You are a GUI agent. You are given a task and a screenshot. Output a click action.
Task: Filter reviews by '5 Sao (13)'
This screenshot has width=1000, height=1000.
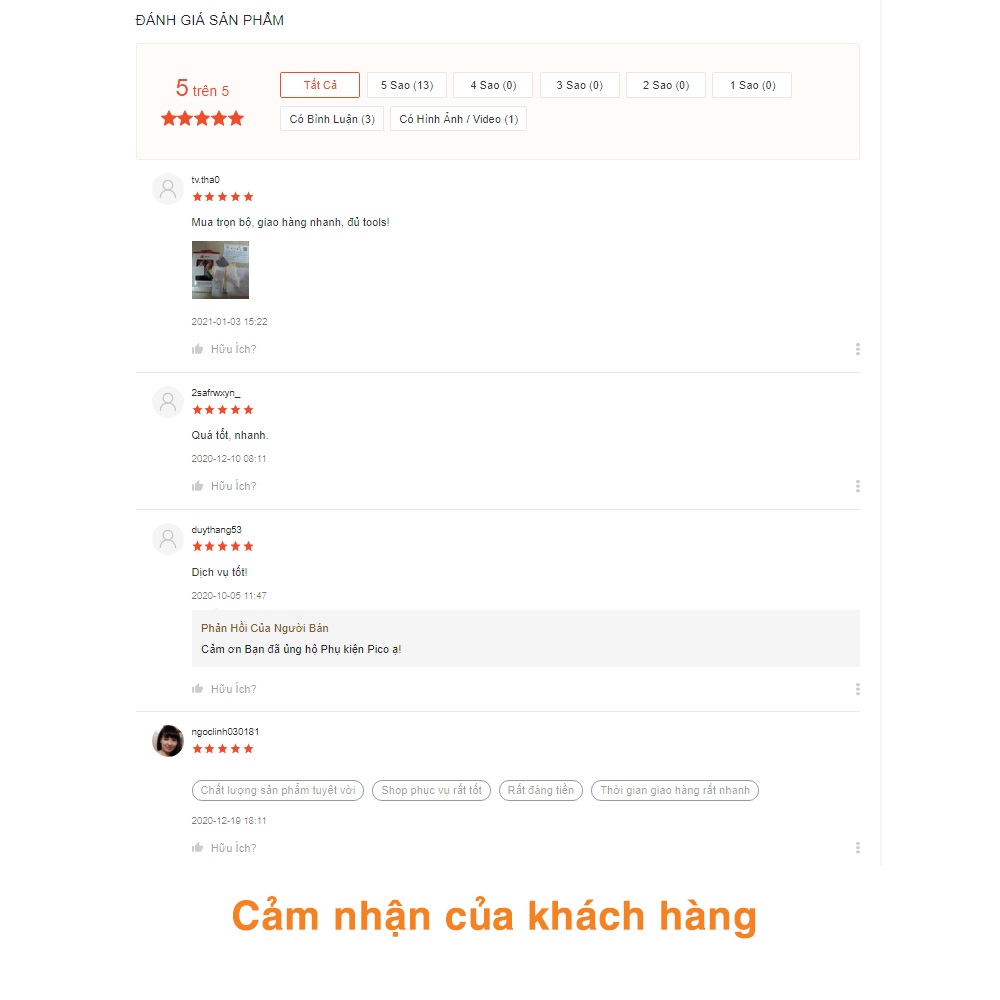tap(406, 85)
